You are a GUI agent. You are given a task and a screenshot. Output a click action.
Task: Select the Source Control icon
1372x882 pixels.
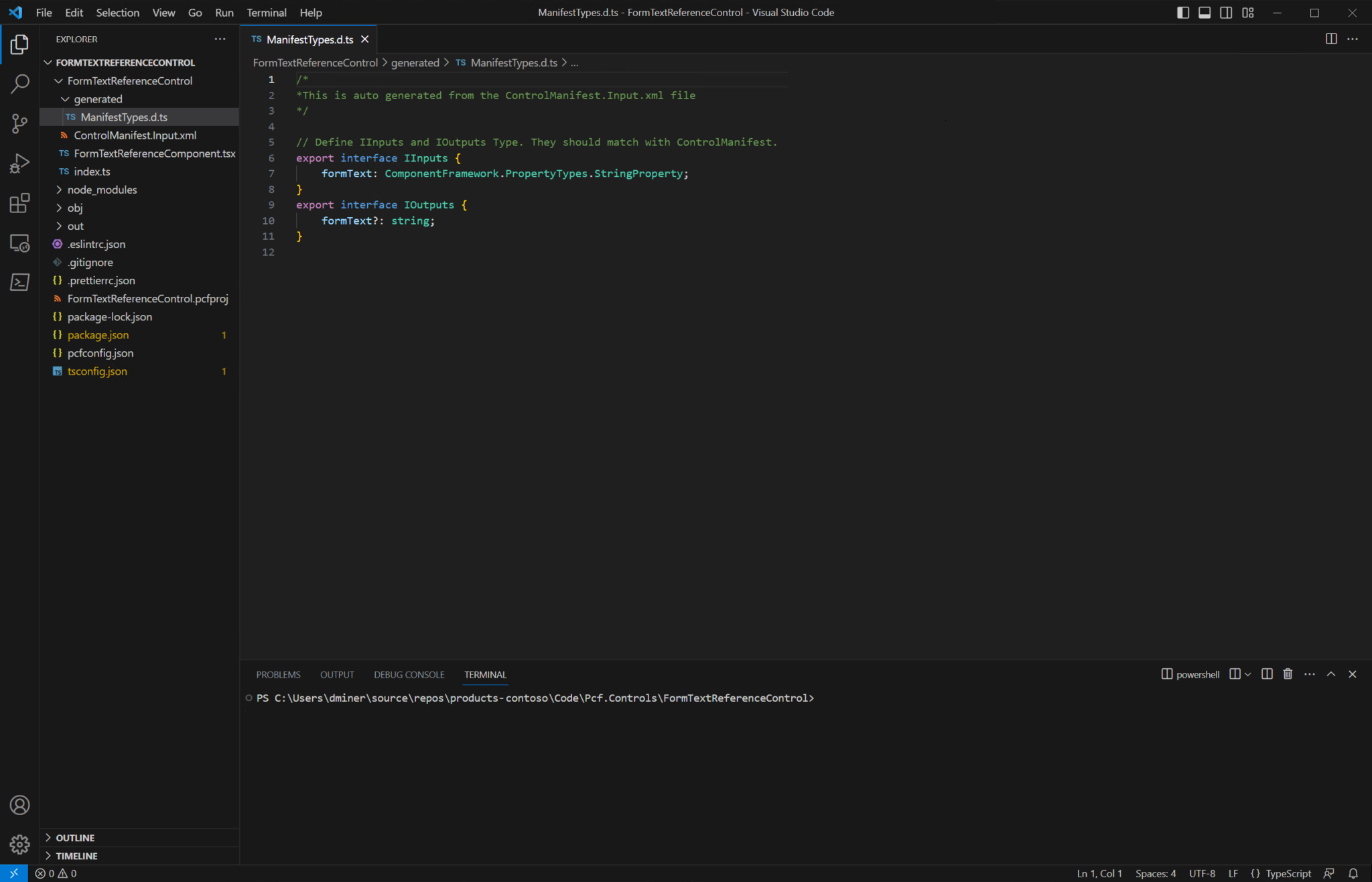19,123
